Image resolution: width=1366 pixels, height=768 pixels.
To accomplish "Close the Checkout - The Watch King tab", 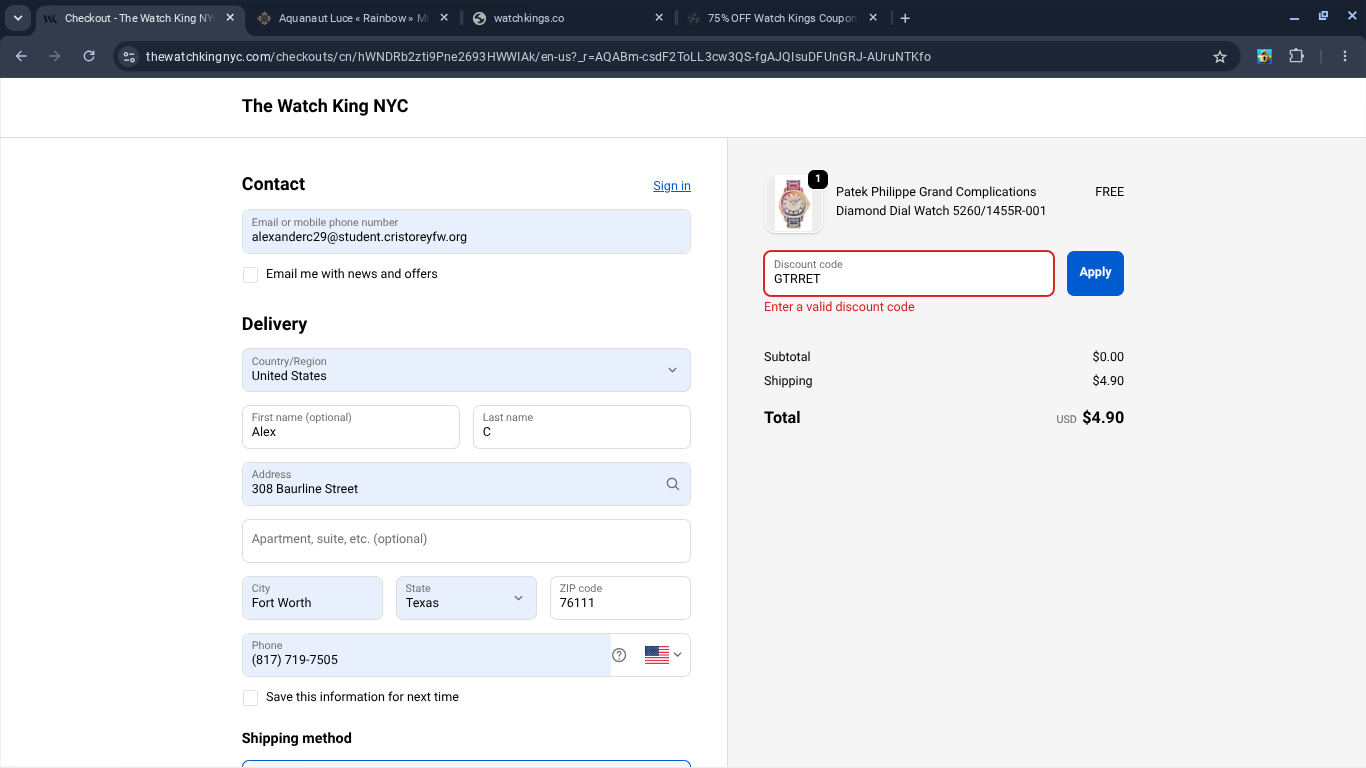I will (230, 18).
